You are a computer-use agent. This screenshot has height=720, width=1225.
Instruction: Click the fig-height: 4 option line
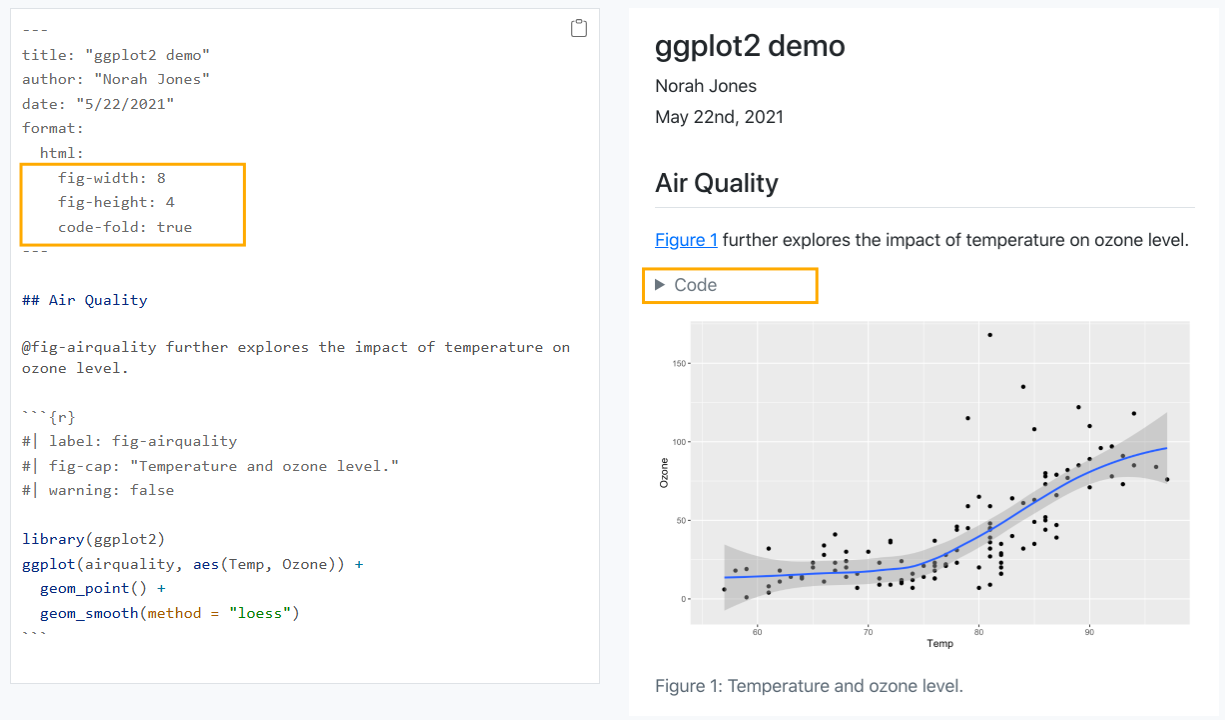(115, 202)
